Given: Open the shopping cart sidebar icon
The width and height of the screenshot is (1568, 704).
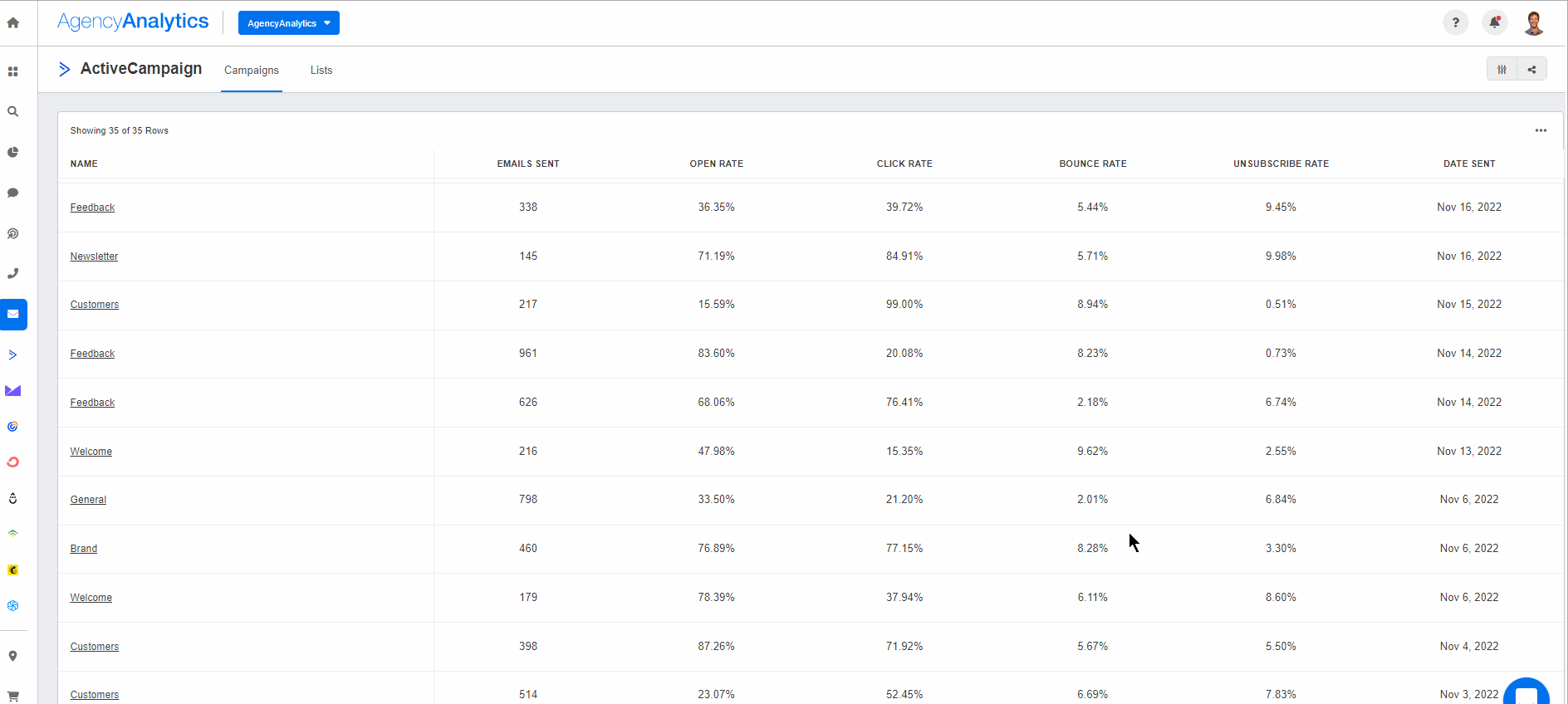Looking at the screenshot, I should (13, 696).
